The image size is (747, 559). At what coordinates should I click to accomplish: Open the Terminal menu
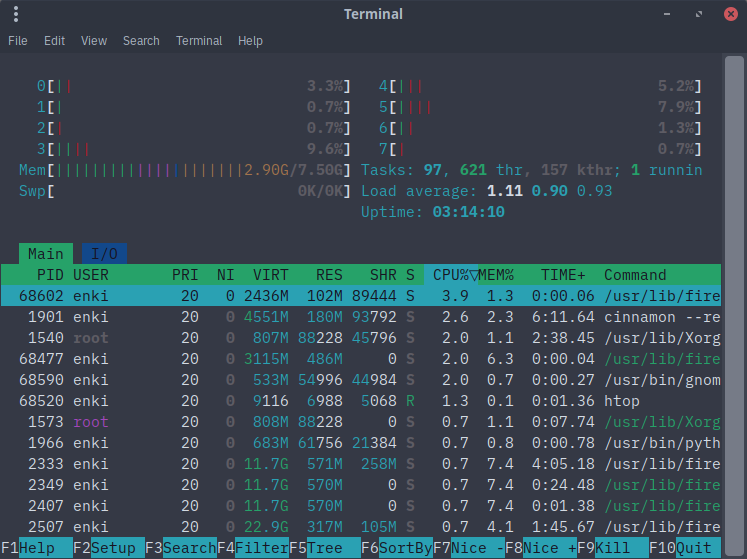pos(199,41)
